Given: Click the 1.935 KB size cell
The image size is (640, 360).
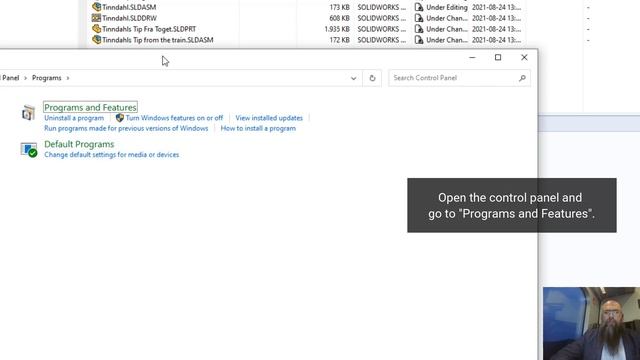Looking at the screenshot, I should (x=337, y=29).
